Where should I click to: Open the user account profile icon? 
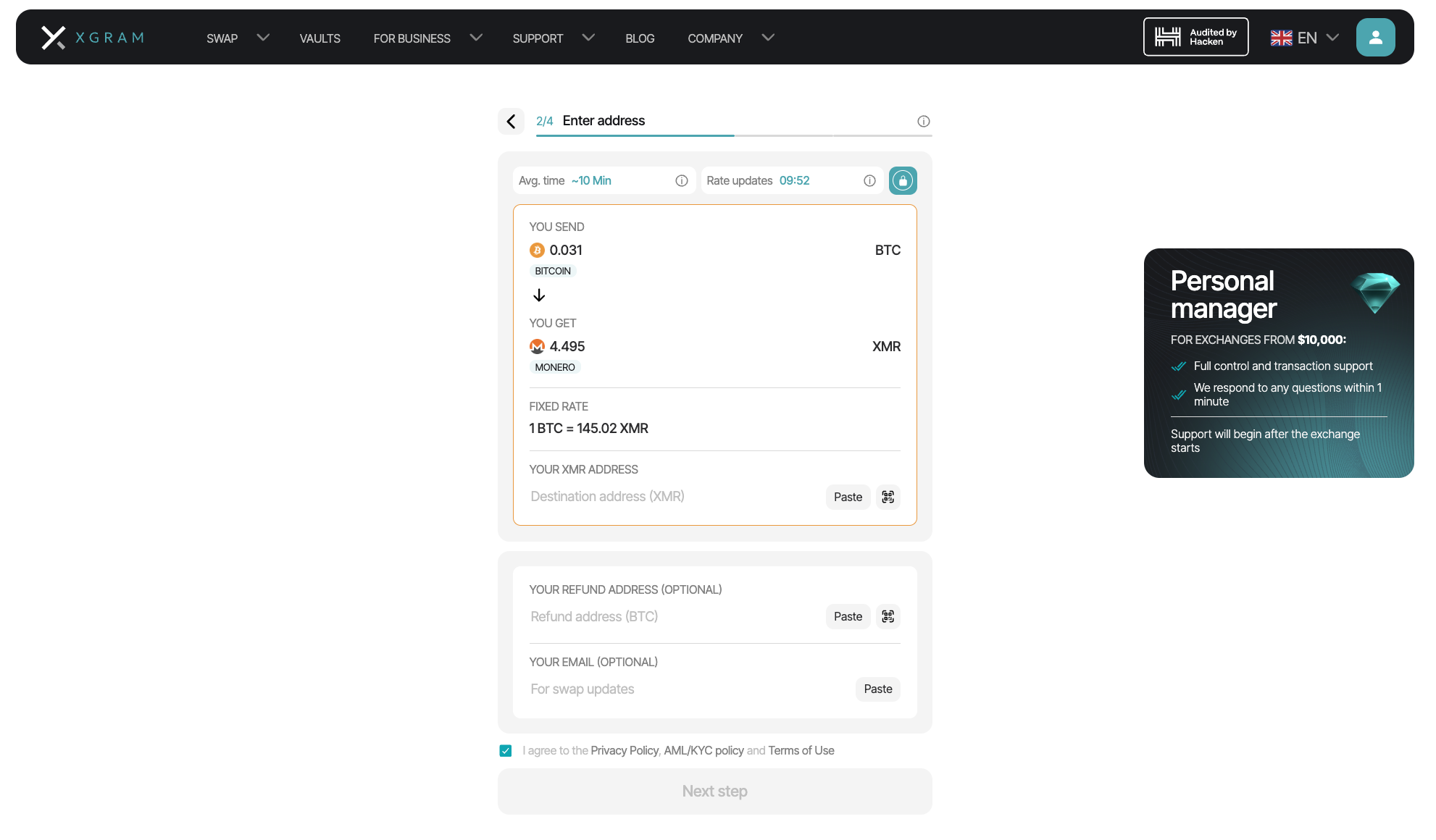pos(1375,38)
